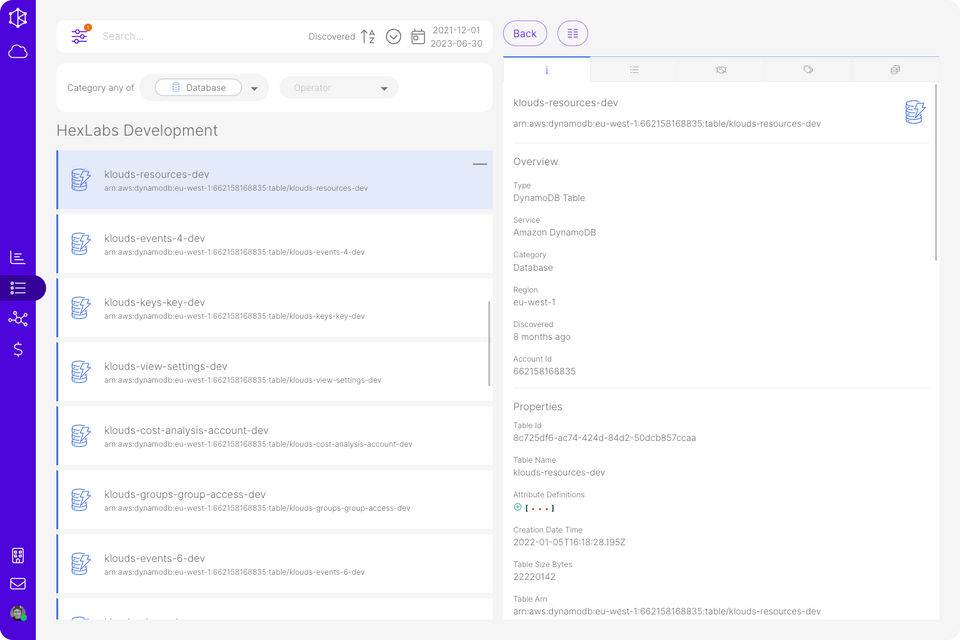Screen dimensions: 960x640
Task: Click the resource list scrollbar
Action: [489, 343]
